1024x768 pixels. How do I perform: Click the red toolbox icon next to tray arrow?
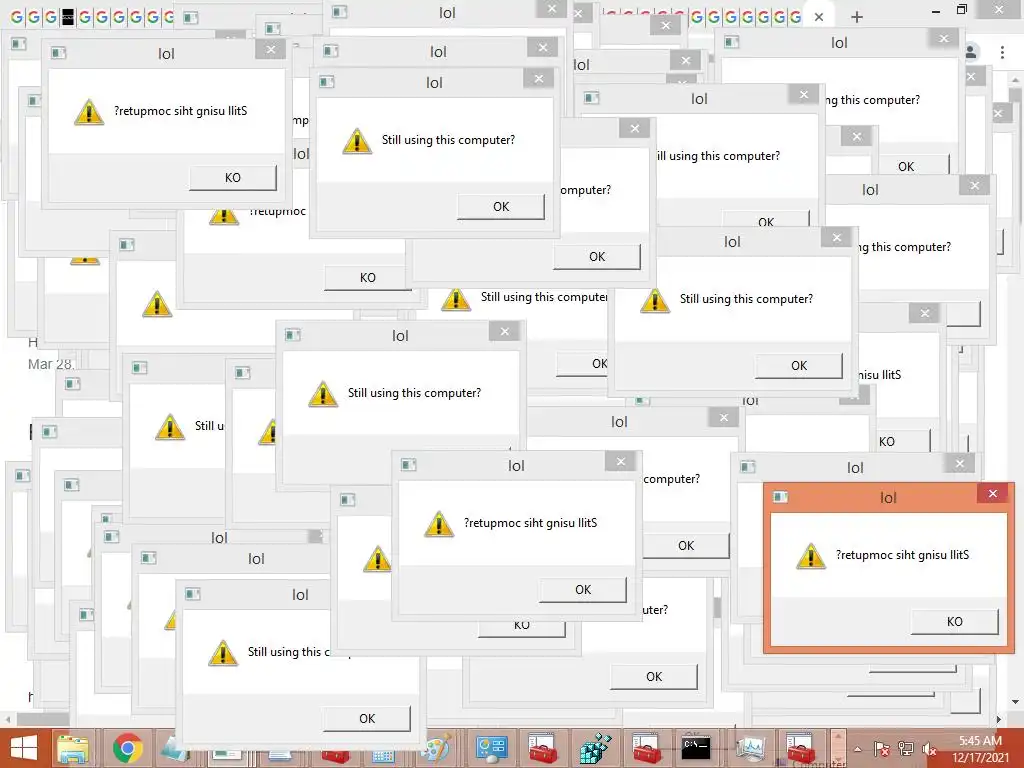click(800, 748)
